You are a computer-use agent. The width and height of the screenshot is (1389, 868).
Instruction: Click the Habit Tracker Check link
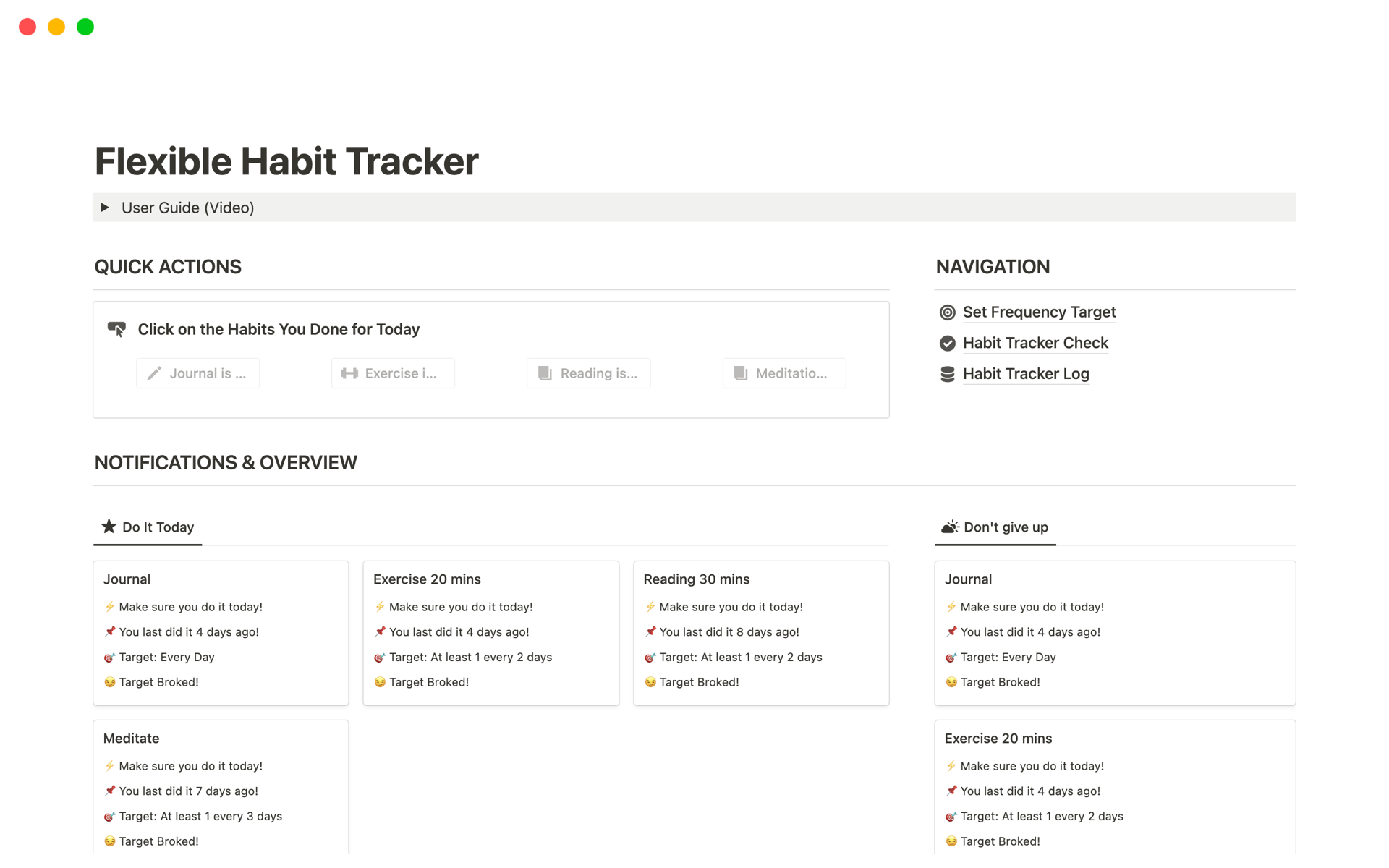(1035, 344)
